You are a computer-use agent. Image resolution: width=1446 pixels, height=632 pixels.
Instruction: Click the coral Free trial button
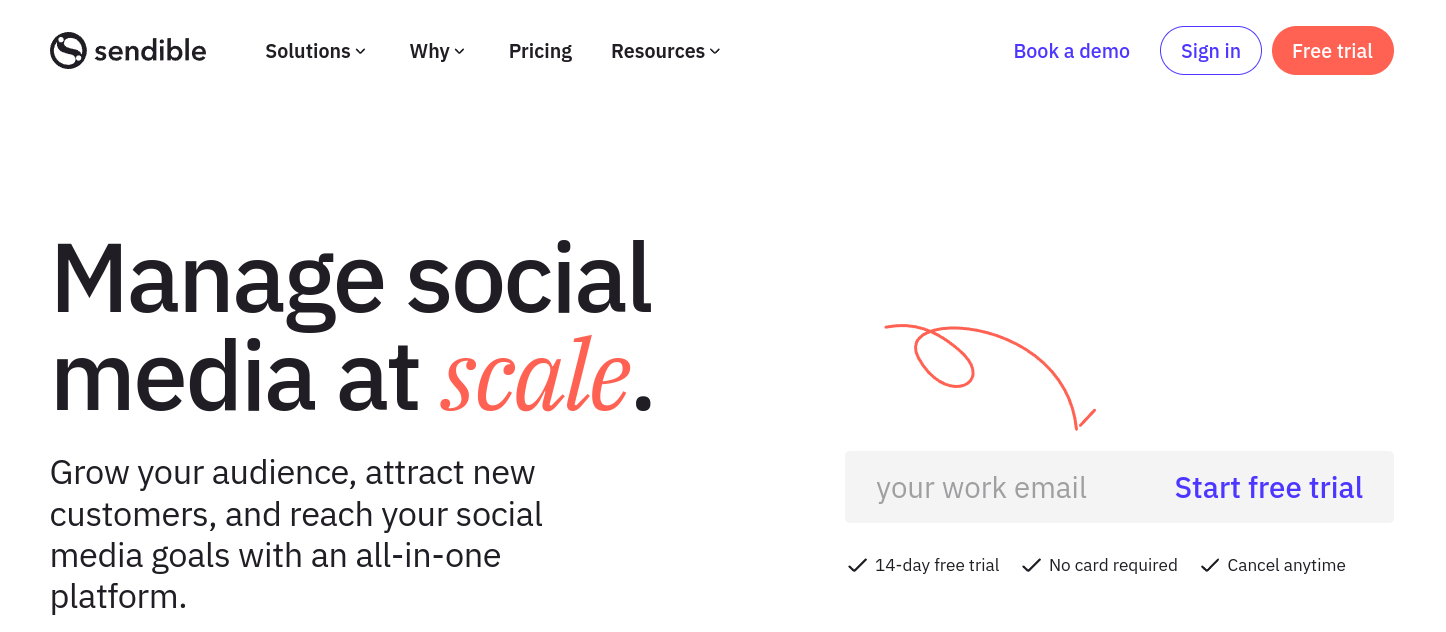click(x=1332, y=50)
